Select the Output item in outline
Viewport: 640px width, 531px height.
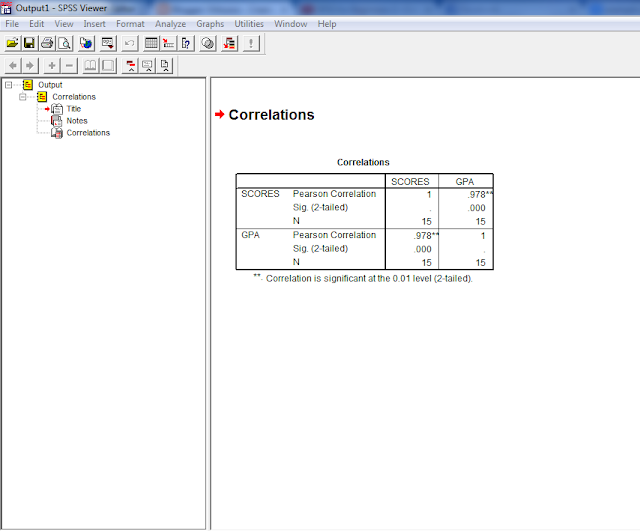50,85
